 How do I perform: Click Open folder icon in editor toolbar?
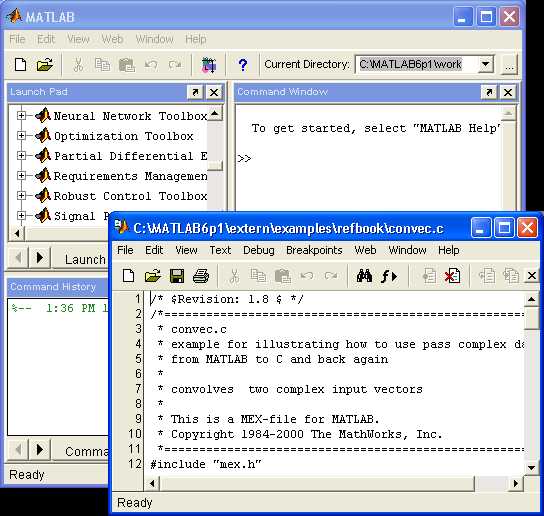(x=153, y=276)
